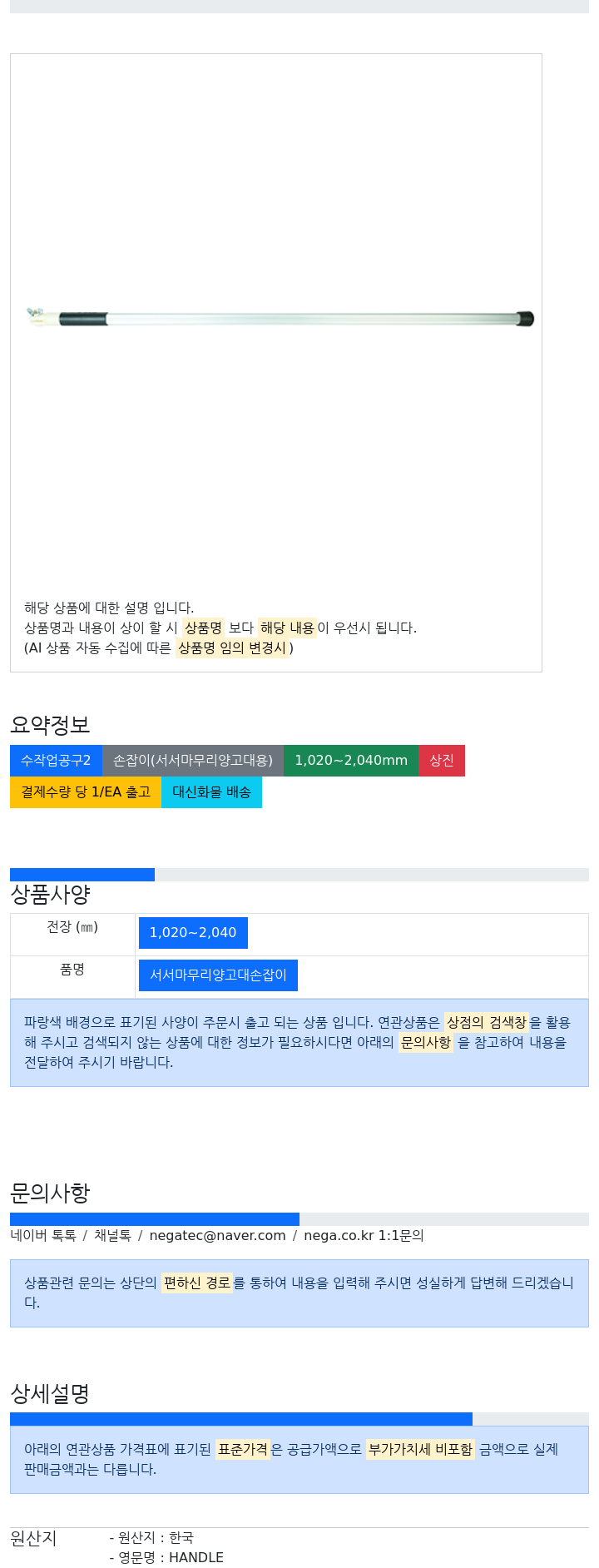Screen dimensions: 599x1568
Task: Click the yellow 결제수량 당 1/EA 출고 badge
Action: (86, 792)
